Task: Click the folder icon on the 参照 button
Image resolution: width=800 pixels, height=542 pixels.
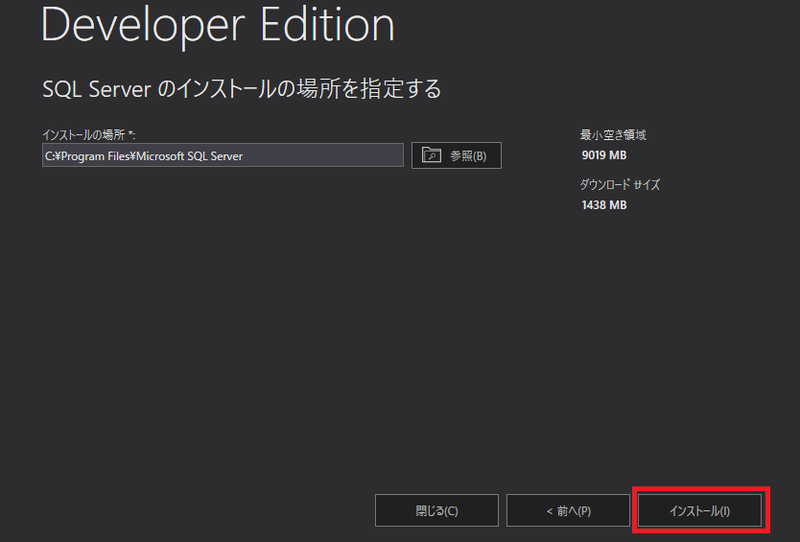Action: 431,155
